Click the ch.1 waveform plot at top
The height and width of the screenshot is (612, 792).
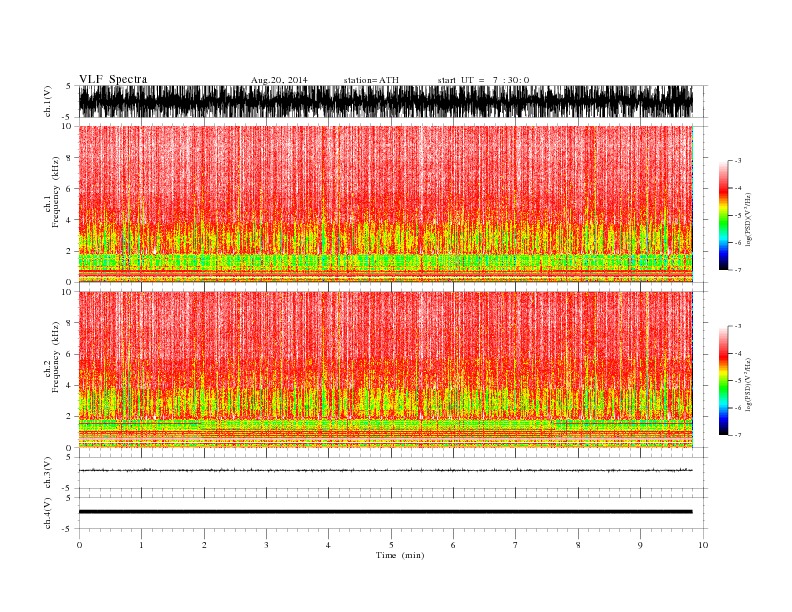(385, 101)
